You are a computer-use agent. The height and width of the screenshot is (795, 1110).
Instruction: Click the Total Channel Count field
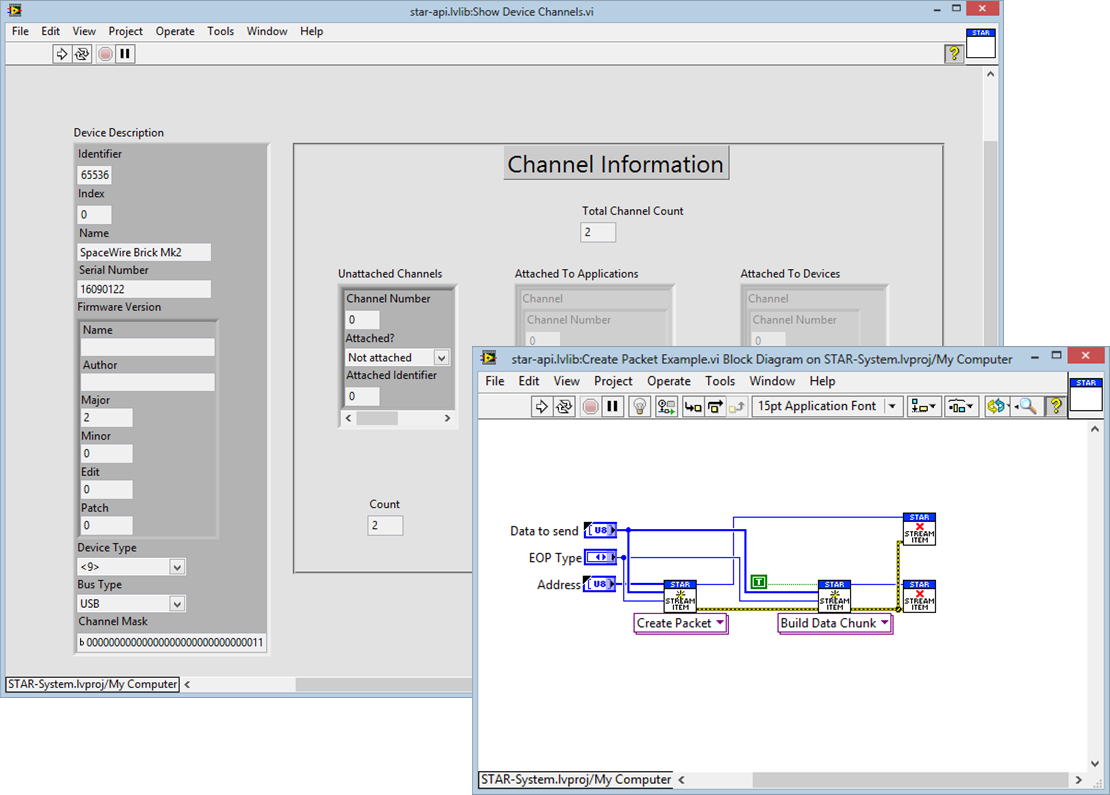click(x=598, y=232)
